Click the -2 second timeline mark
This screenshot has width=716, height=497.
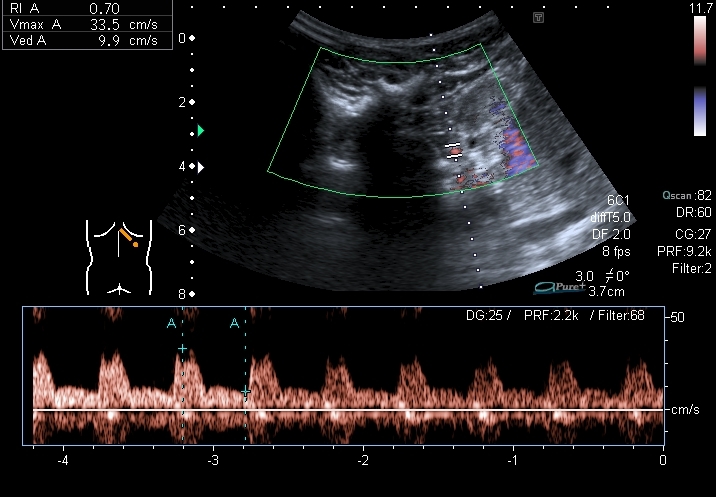[x=364, y=460]
